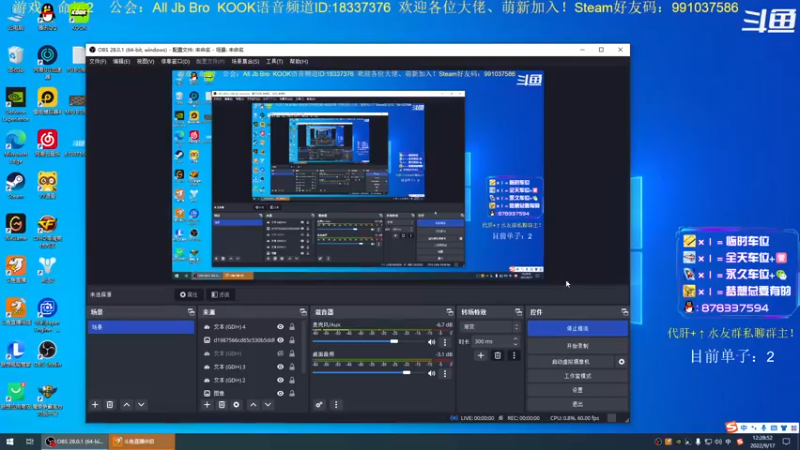Mute the 桌面音频 speaker icon
800x450 pixels.
coord(432,373)
